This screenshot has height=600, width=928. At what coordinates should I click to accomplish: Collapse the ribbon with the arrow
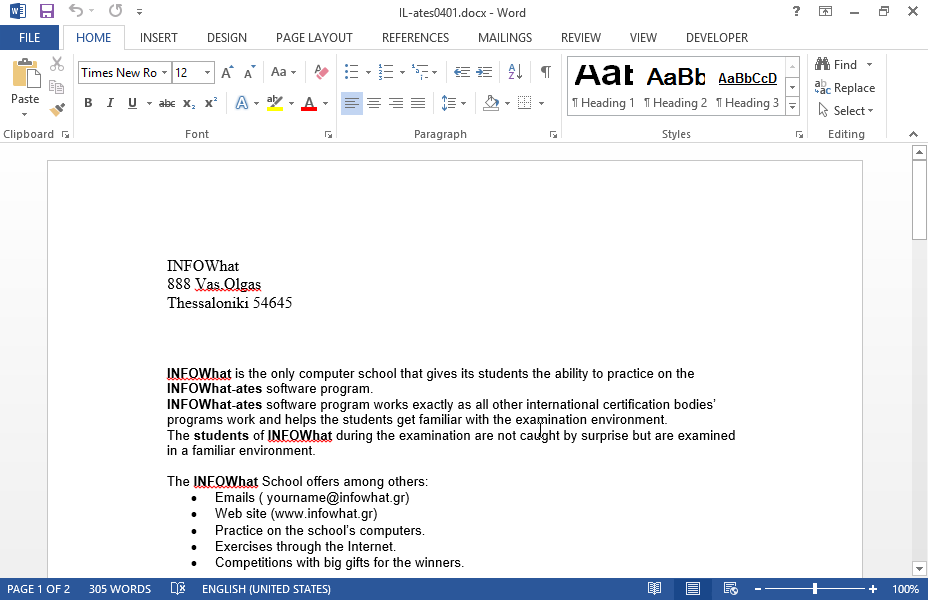coord(913,134)
